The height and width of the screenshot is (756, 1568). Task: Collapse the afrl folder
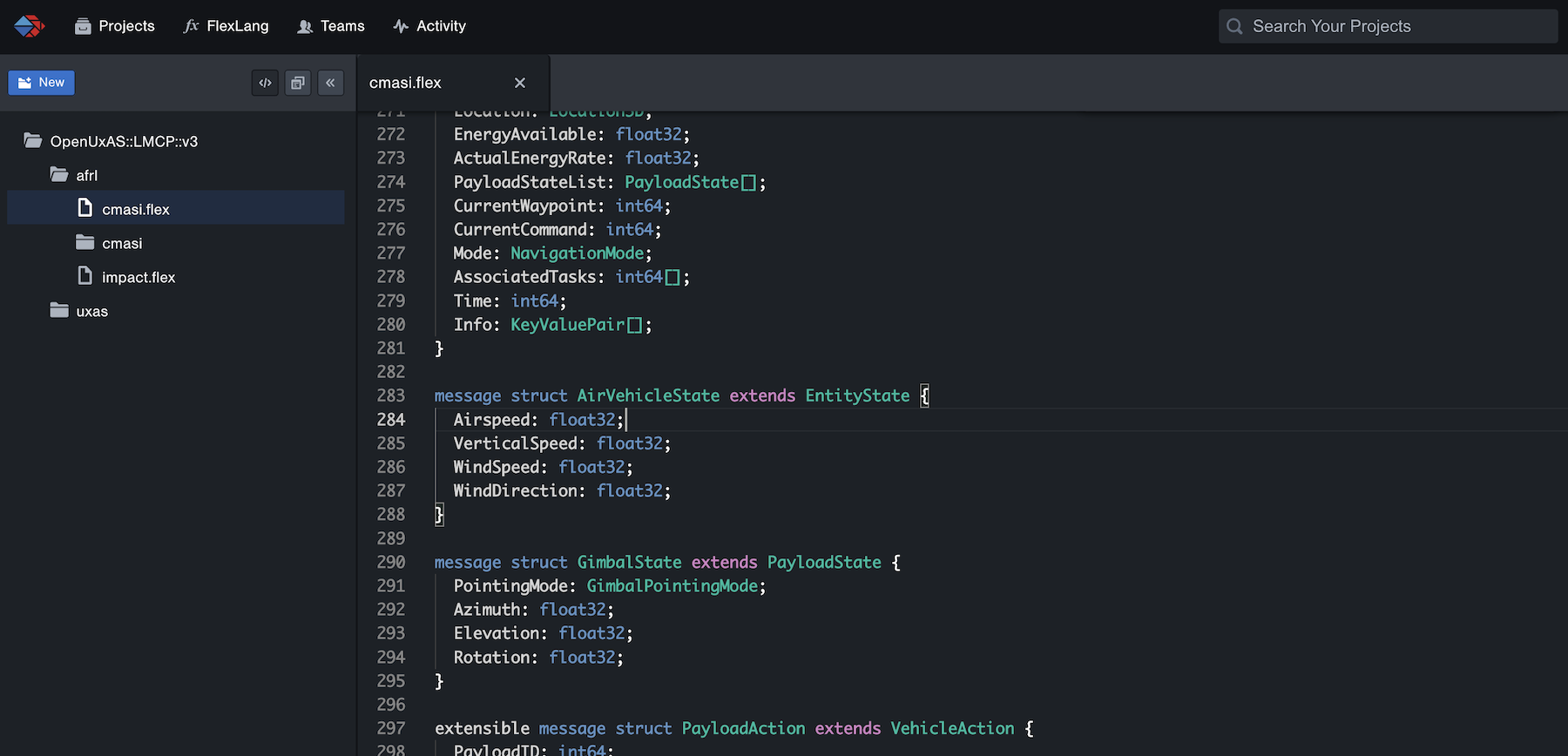click(x=74, y=175)
